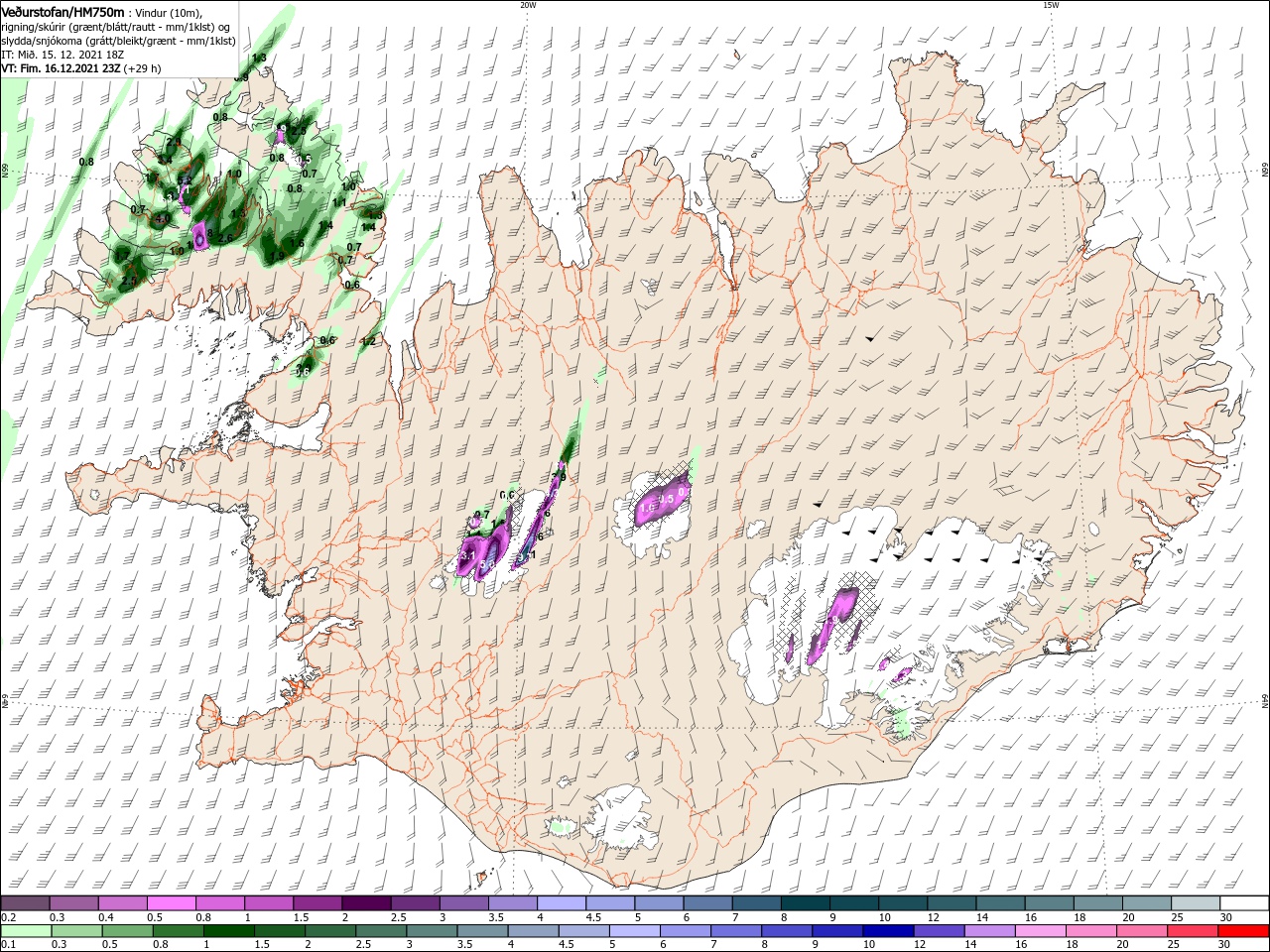1270x952 pixels.
Task: Click the 15W longitude label
Action: 1051,5
